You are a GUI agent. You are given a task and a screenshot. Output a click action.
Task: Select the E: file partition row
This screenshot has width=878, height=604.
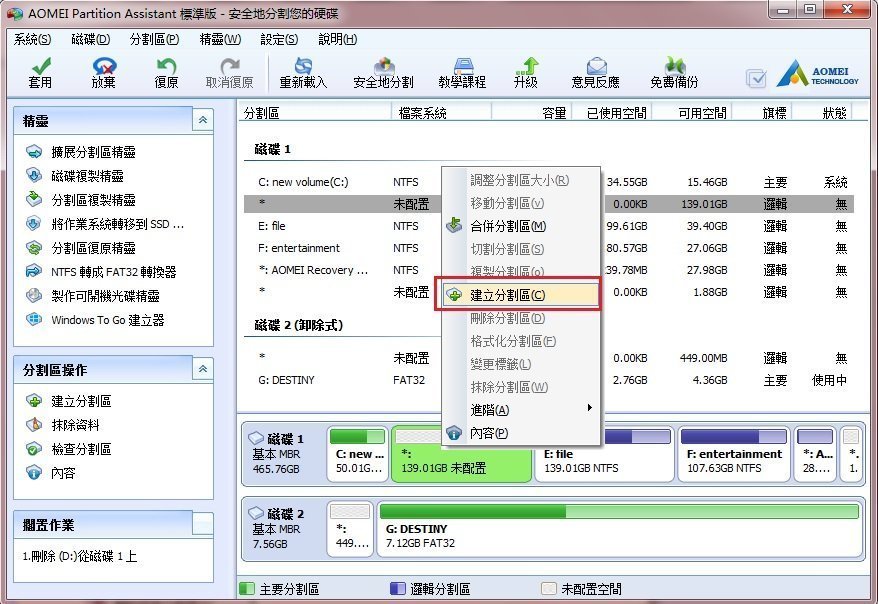click(549, 226)
